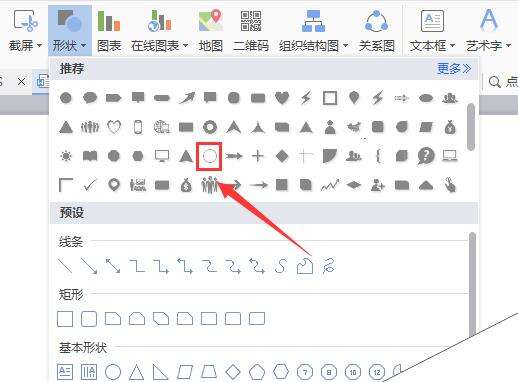Select the empty circle shape in 推荐
Viewport: 518px width, 382px height.
(210, 156)
